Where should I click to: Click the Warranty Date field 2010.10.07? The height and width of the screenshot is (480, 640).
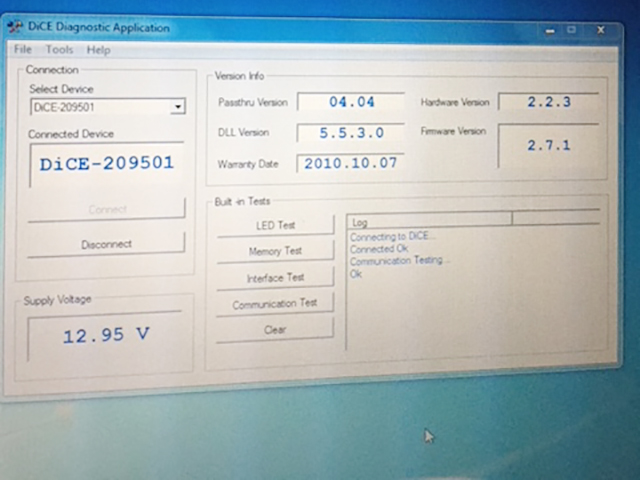click(350, 162)
